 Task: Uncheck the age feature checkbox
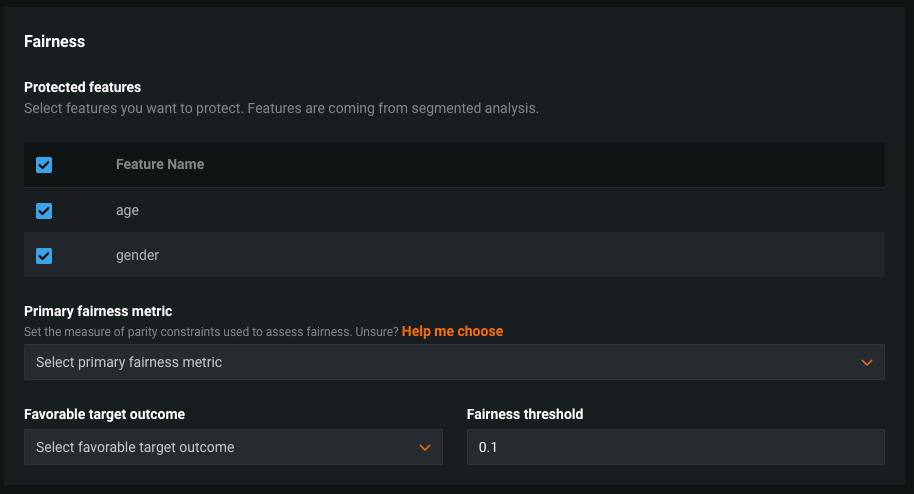click(x=44, y=211)
